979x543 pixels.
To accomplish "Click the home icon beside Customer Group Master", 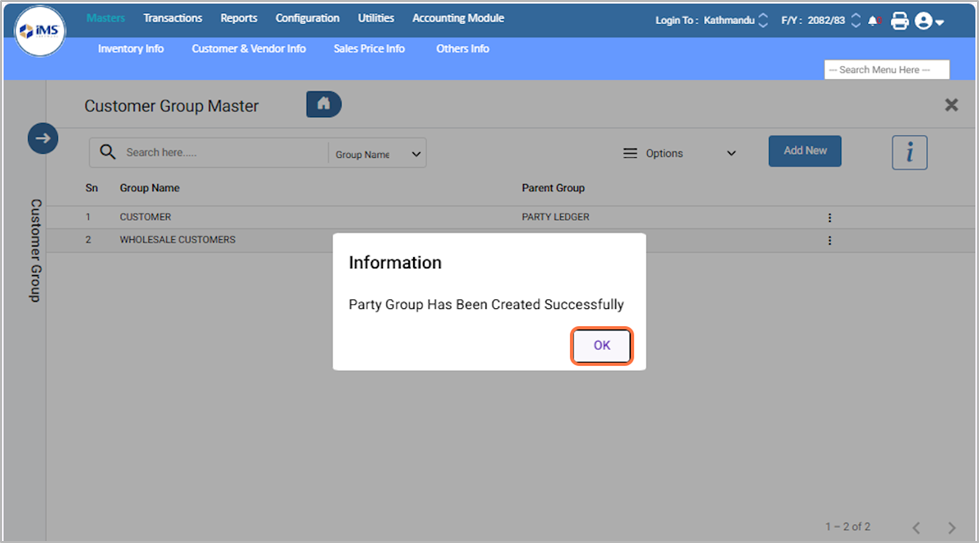I will 323,104.
